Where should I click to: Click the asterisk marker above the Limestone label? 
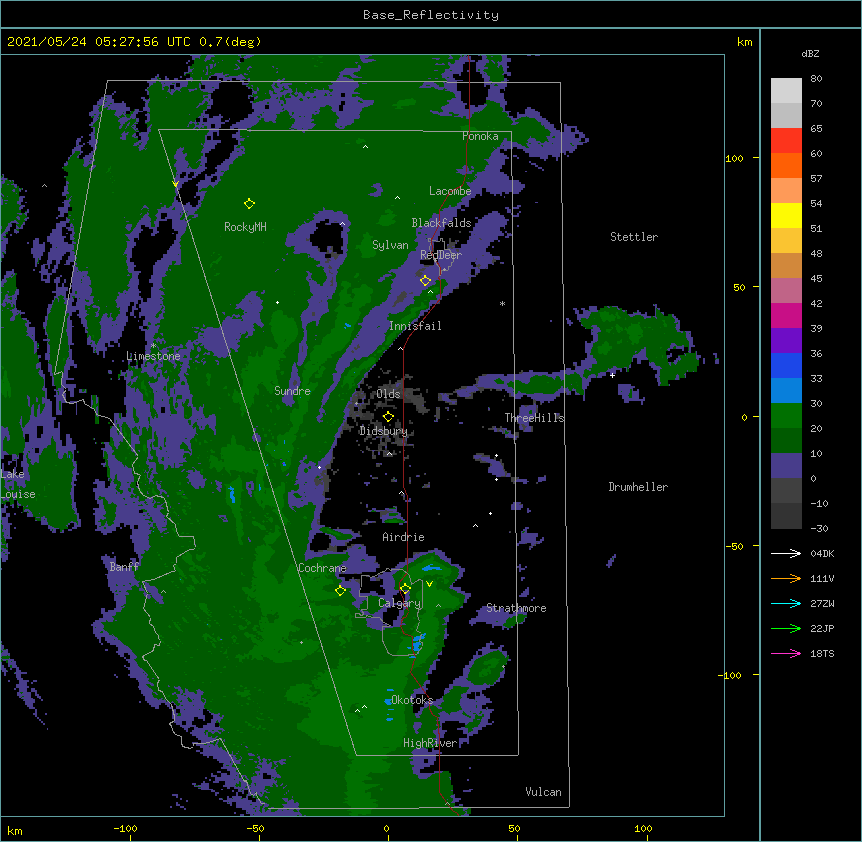click(x=153, y=346)
